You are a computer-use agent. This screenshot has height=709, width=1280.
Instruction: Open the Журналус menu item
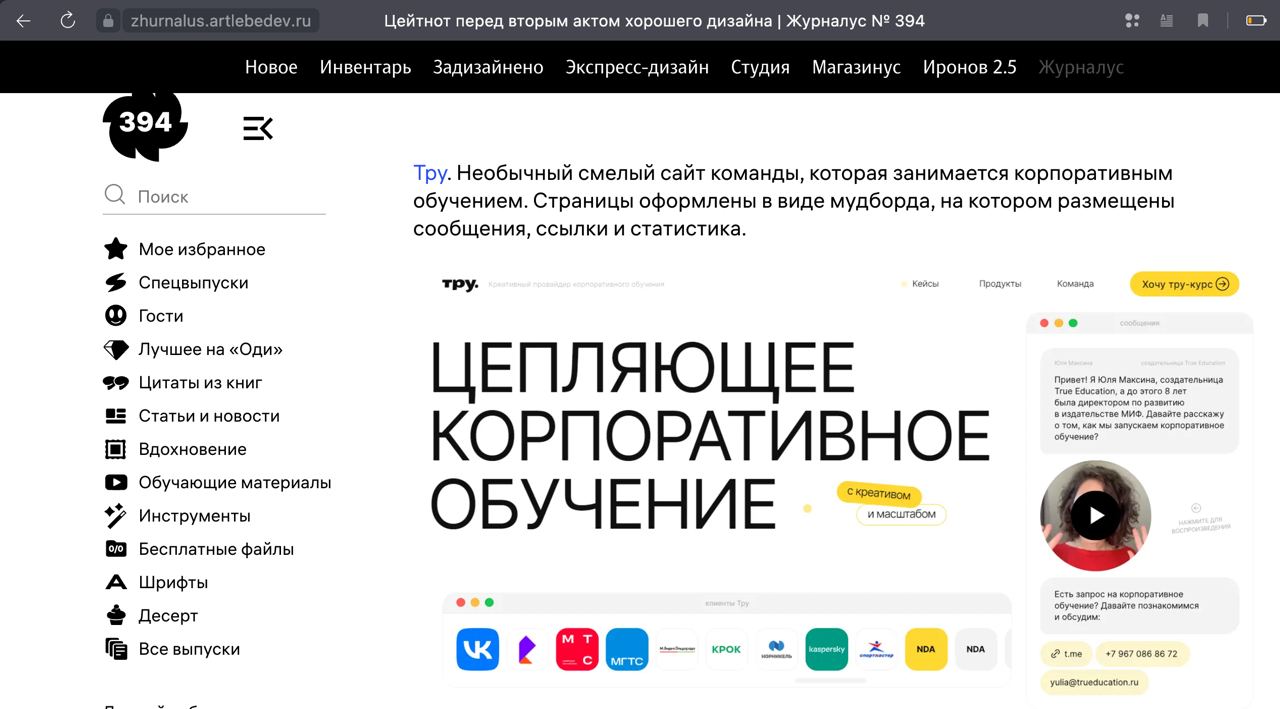1081,67
